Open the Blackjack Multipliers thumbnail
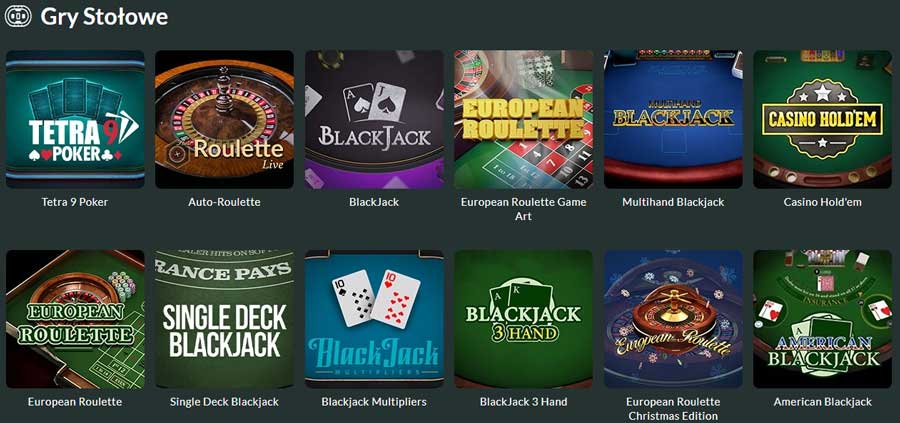The image size is (900, 423). [374, 319]
